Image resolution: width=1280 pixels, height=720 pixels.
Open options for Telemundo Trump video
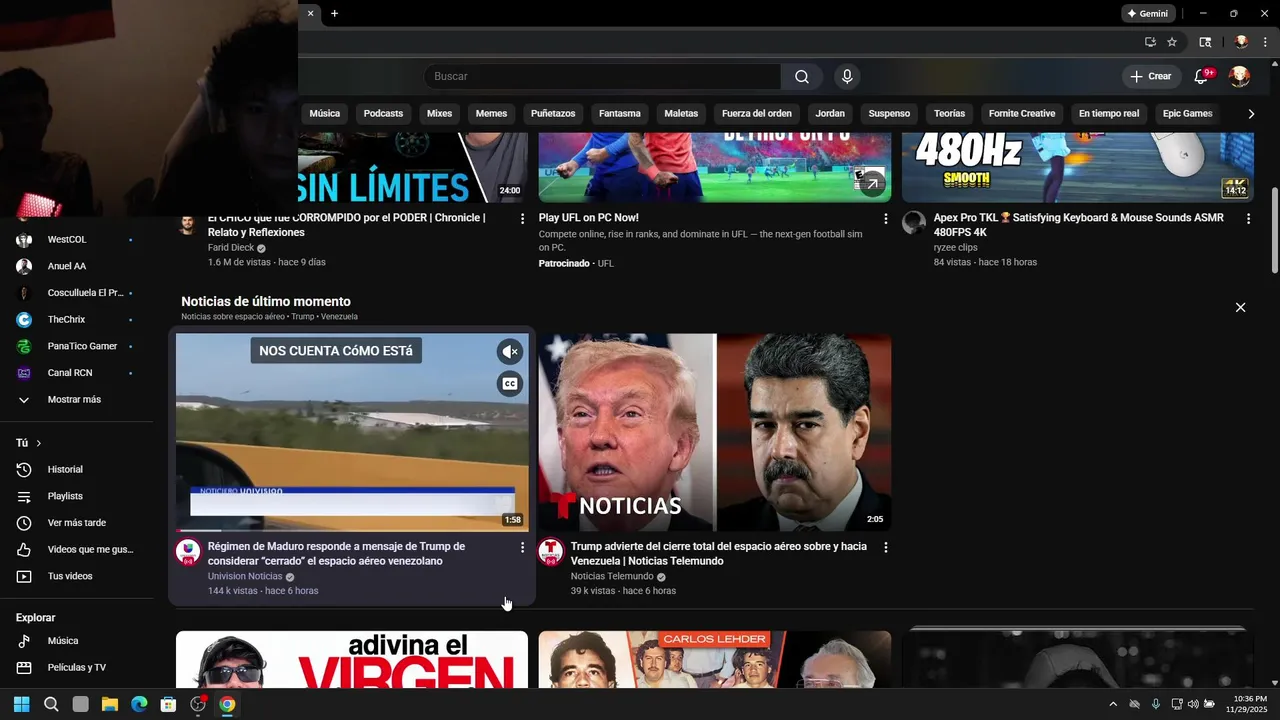[x=885, y=548]
